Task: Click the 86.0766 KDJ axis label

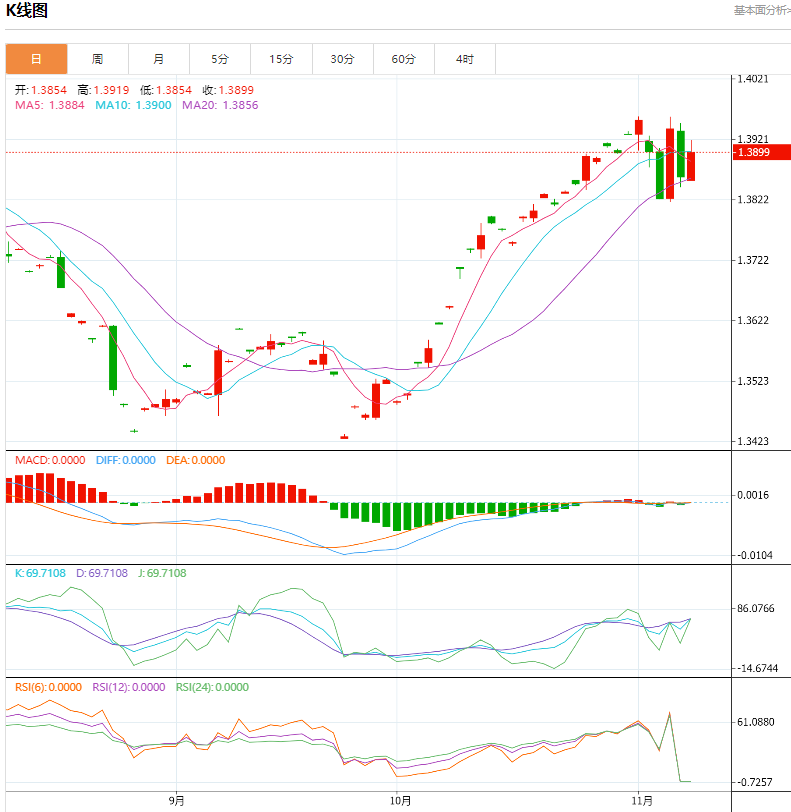Action: tap(756, 608)
